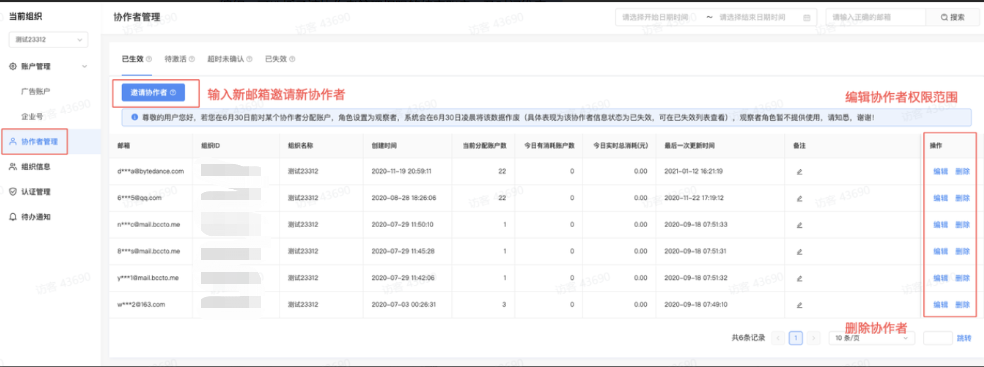984x367 pixels.
Task: Click 删除 for w***2@163.com
Action: click(962, 305)
